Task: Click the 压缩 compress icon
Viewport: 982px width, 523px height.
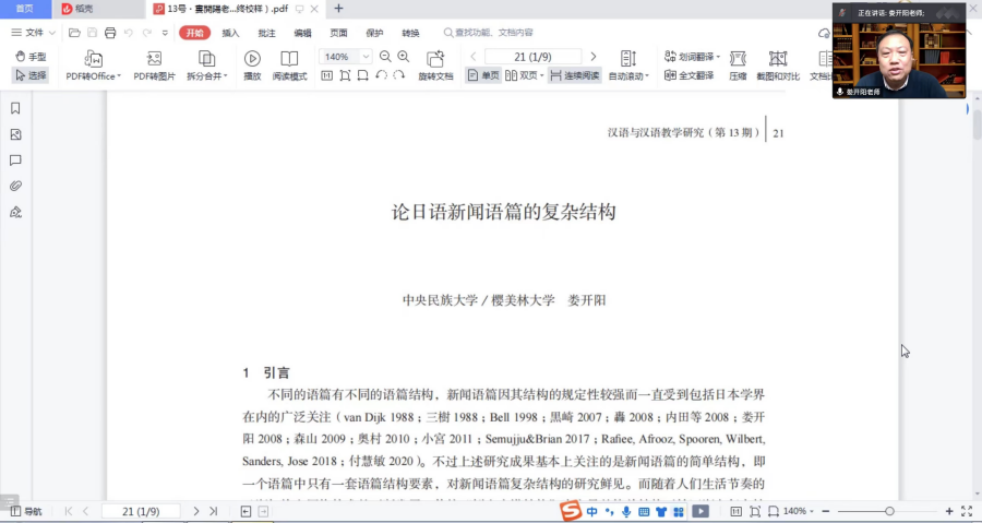Action: [737, 59]
